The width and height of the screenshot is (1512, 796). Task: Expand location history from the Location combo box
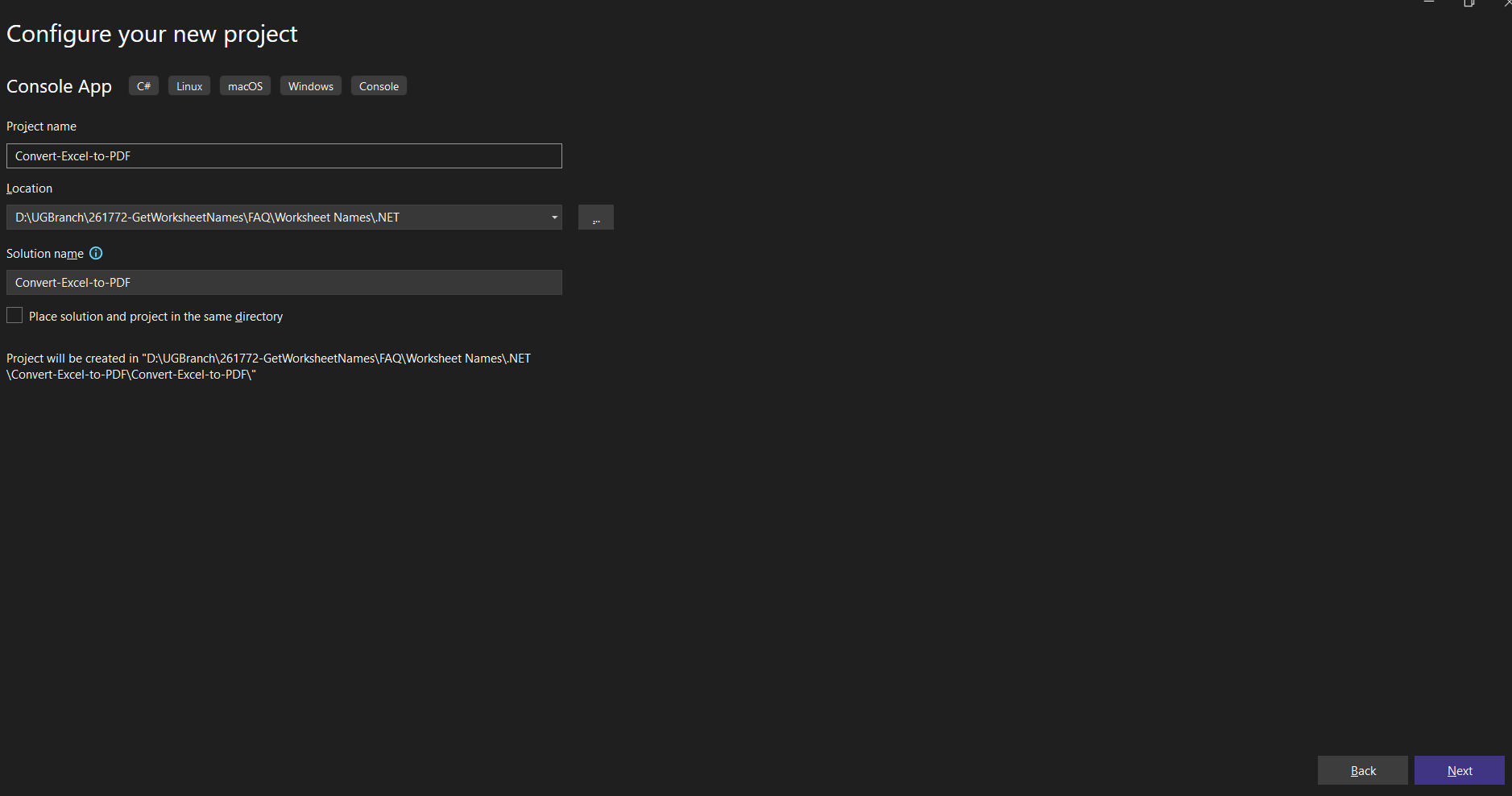[x=553, y=217]
